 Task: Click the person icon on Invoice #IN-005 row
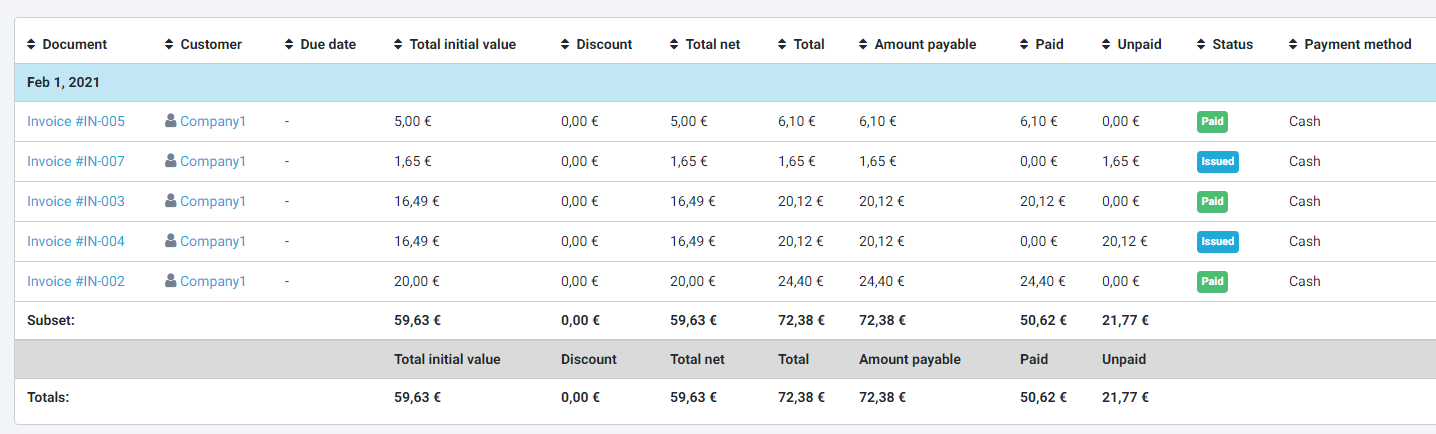point(171,121)
